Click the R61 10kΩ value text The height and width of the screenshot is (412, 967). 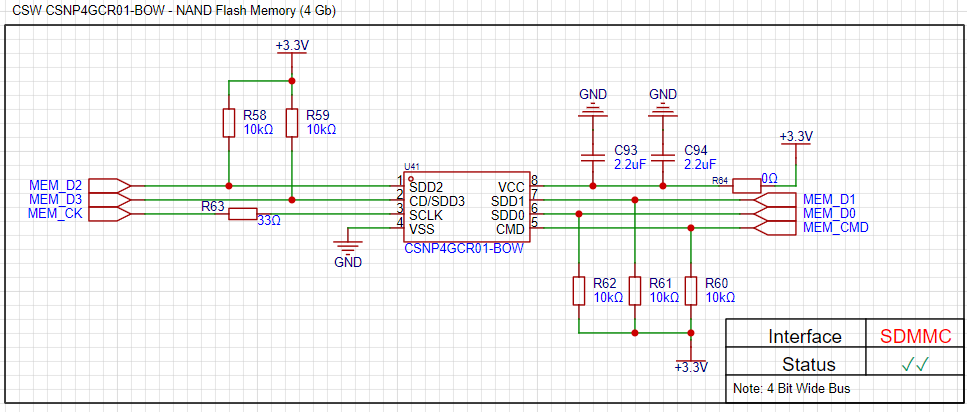click(664, 297)
